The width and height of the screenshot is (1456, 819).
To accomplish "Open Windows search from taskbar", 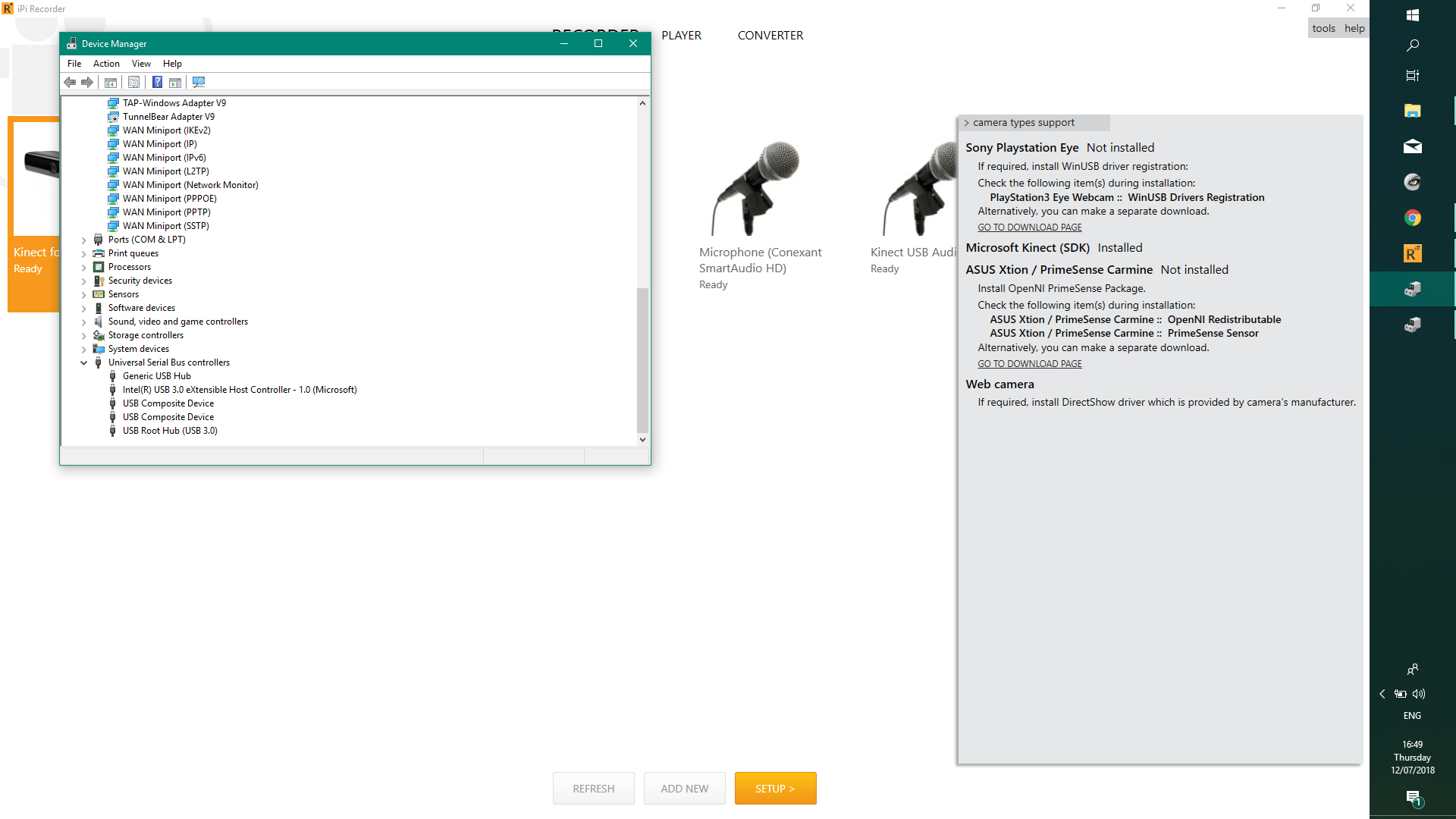I will click(1412, 45).
